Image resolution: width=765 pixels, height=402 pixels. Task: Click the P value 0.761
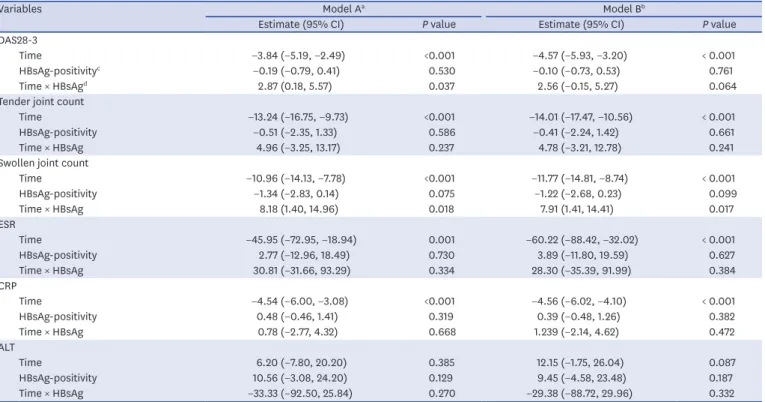pos(721,71)
